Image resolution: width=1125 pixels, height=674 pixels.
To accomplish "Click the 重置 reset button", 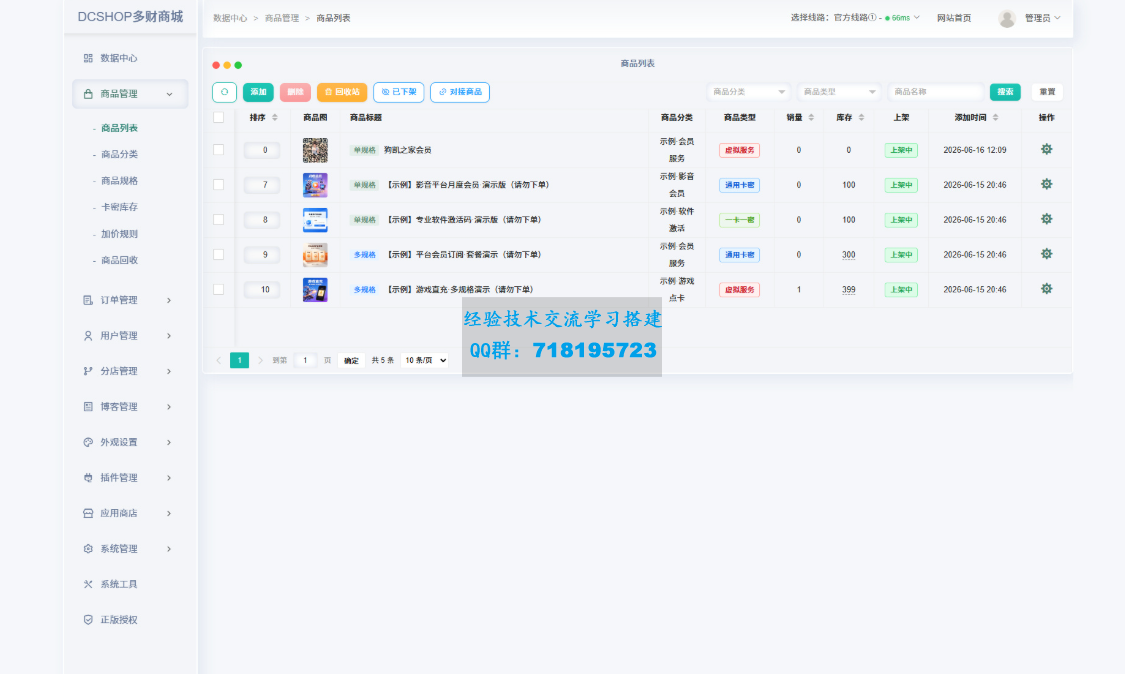I will (x=1047, y=92).
